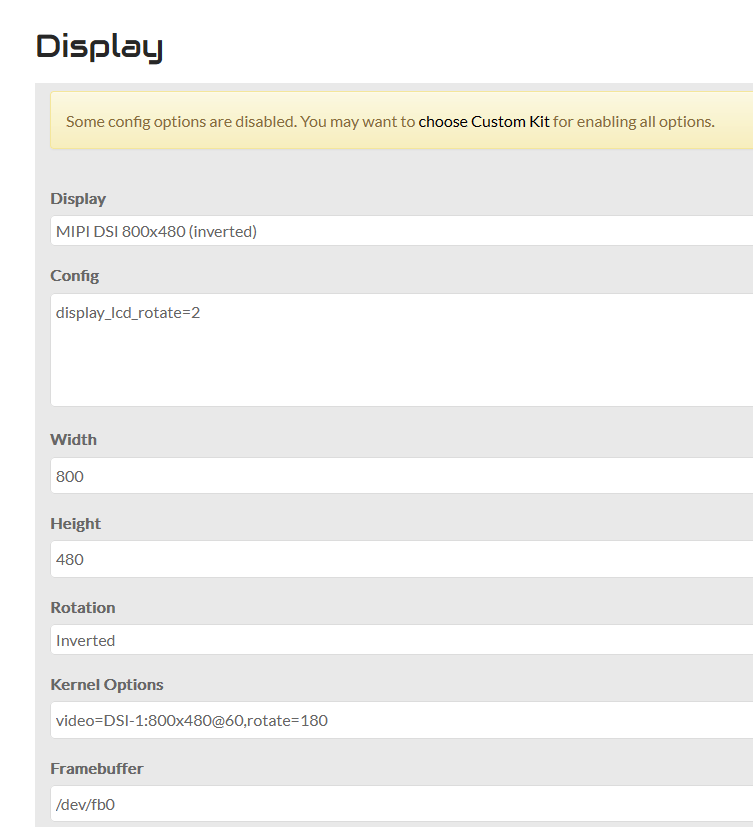Follow the 'choose Custom Kit' link
The image size is (753, 827).
484,122
